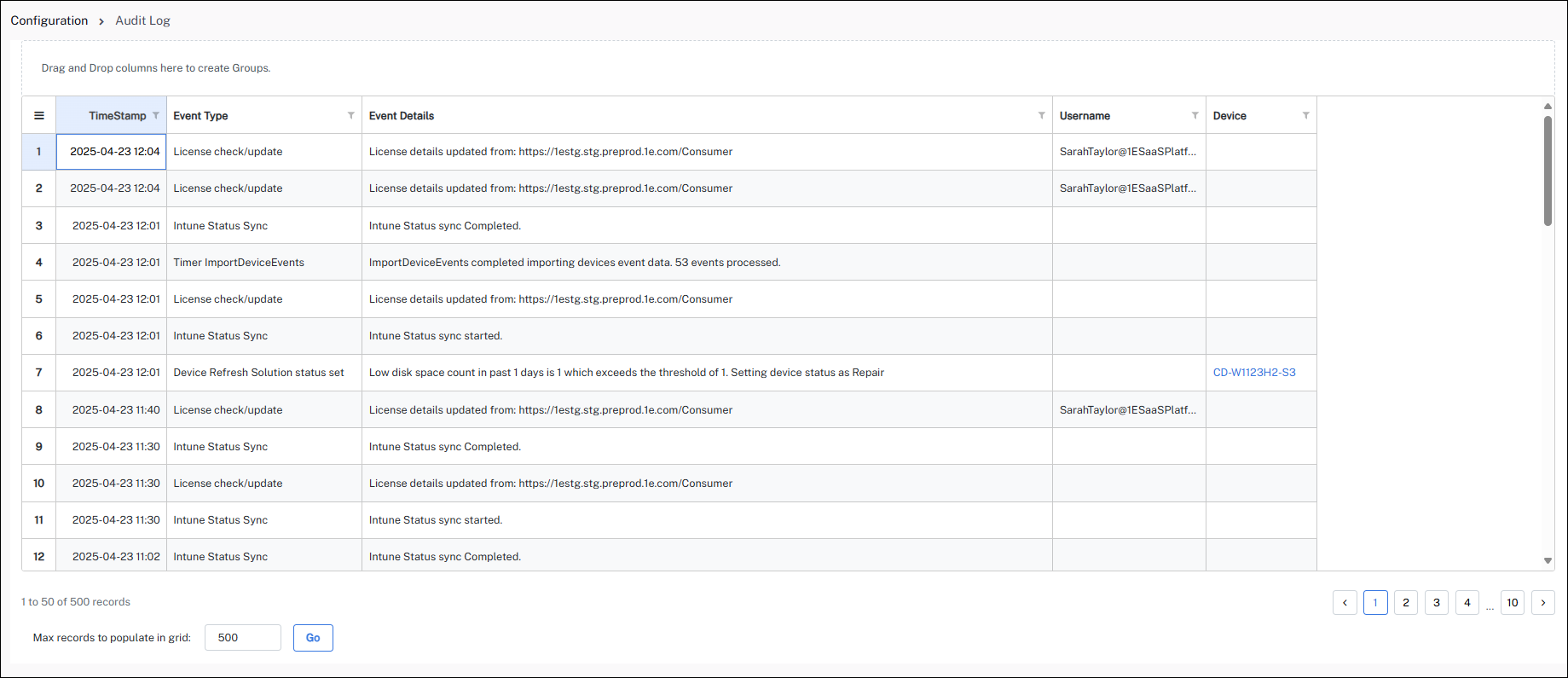
Task: Click the Device column filter icon
Action: [1305, 116]
